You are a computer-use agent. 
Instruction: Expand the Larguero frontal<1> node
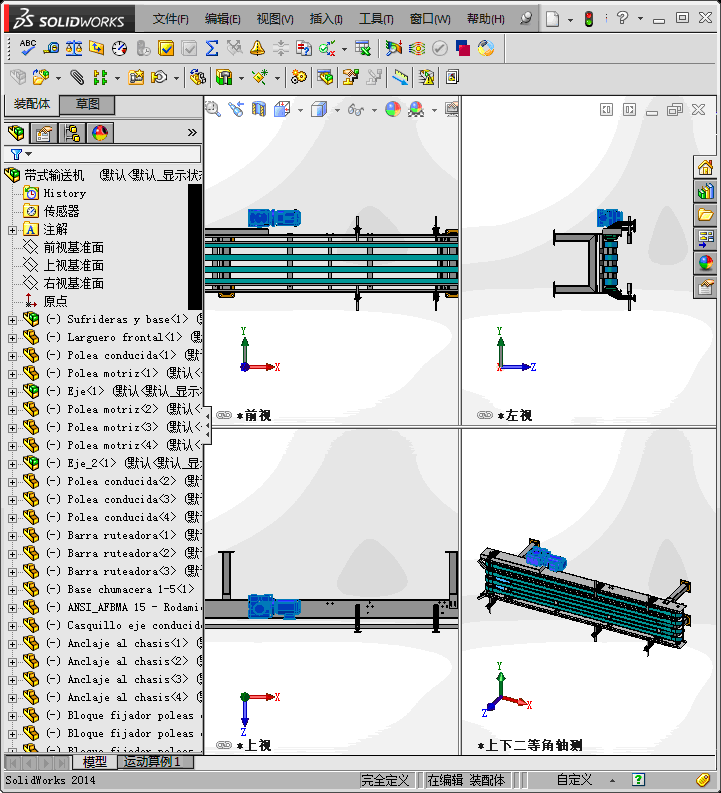tap(12, 338)
